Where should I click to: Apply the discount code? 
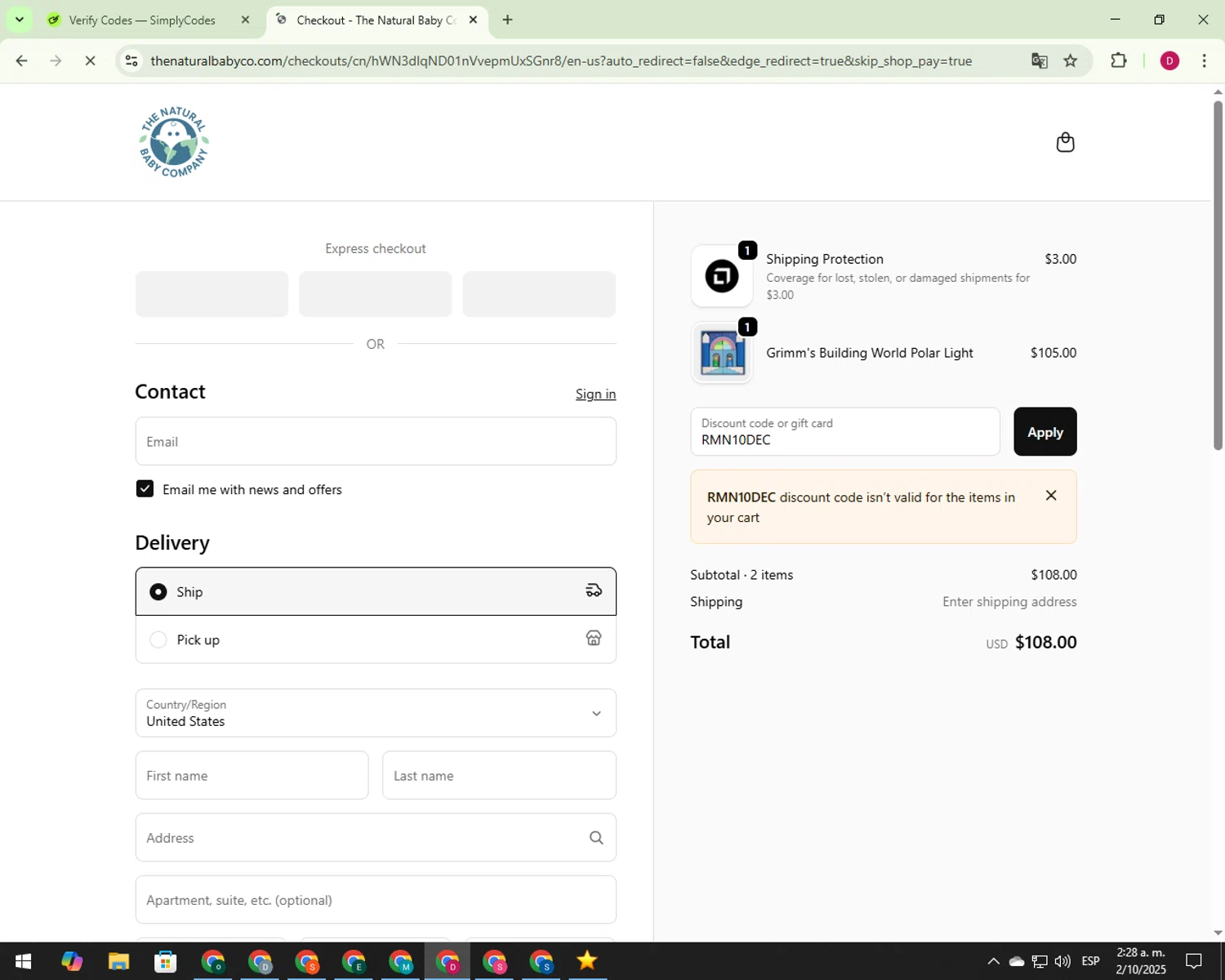point(1045,432)
